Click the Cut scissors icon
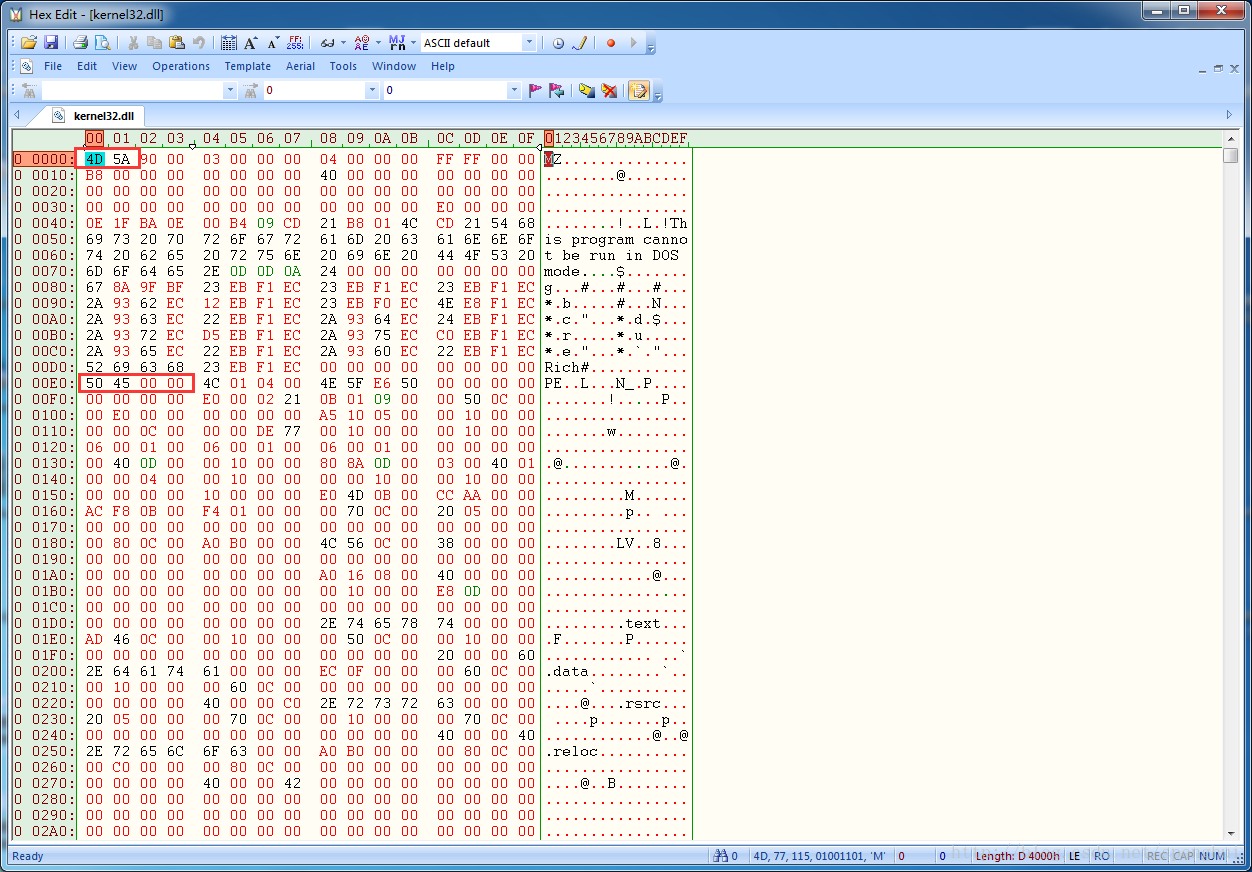This screenshot has width=1252, height=872. click(x=133, y=43)
